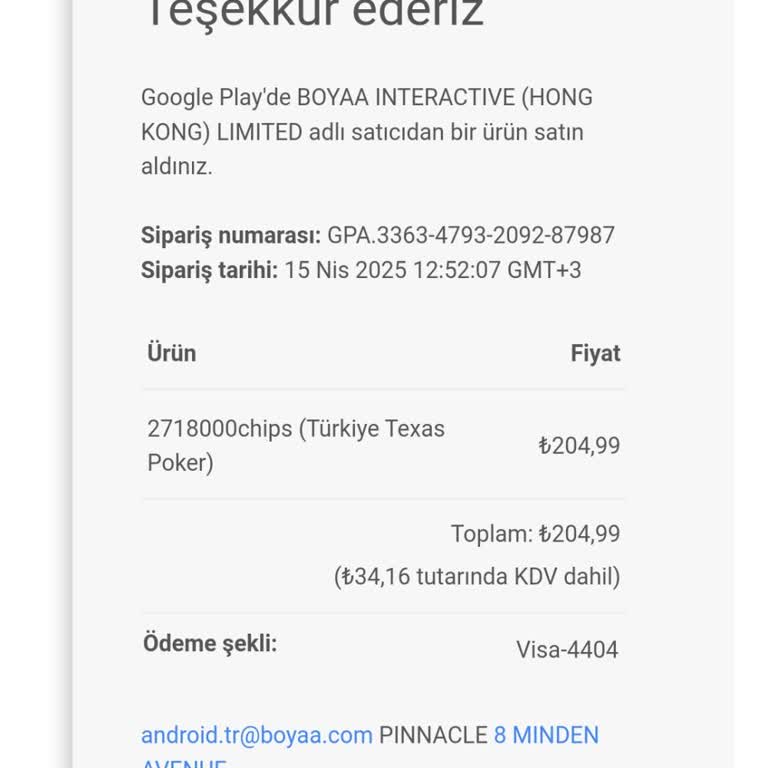Screen dimensions: 768x768
Task: Click the Toplam total amount line
Action: pyautogui.click(x=535, y=534)
